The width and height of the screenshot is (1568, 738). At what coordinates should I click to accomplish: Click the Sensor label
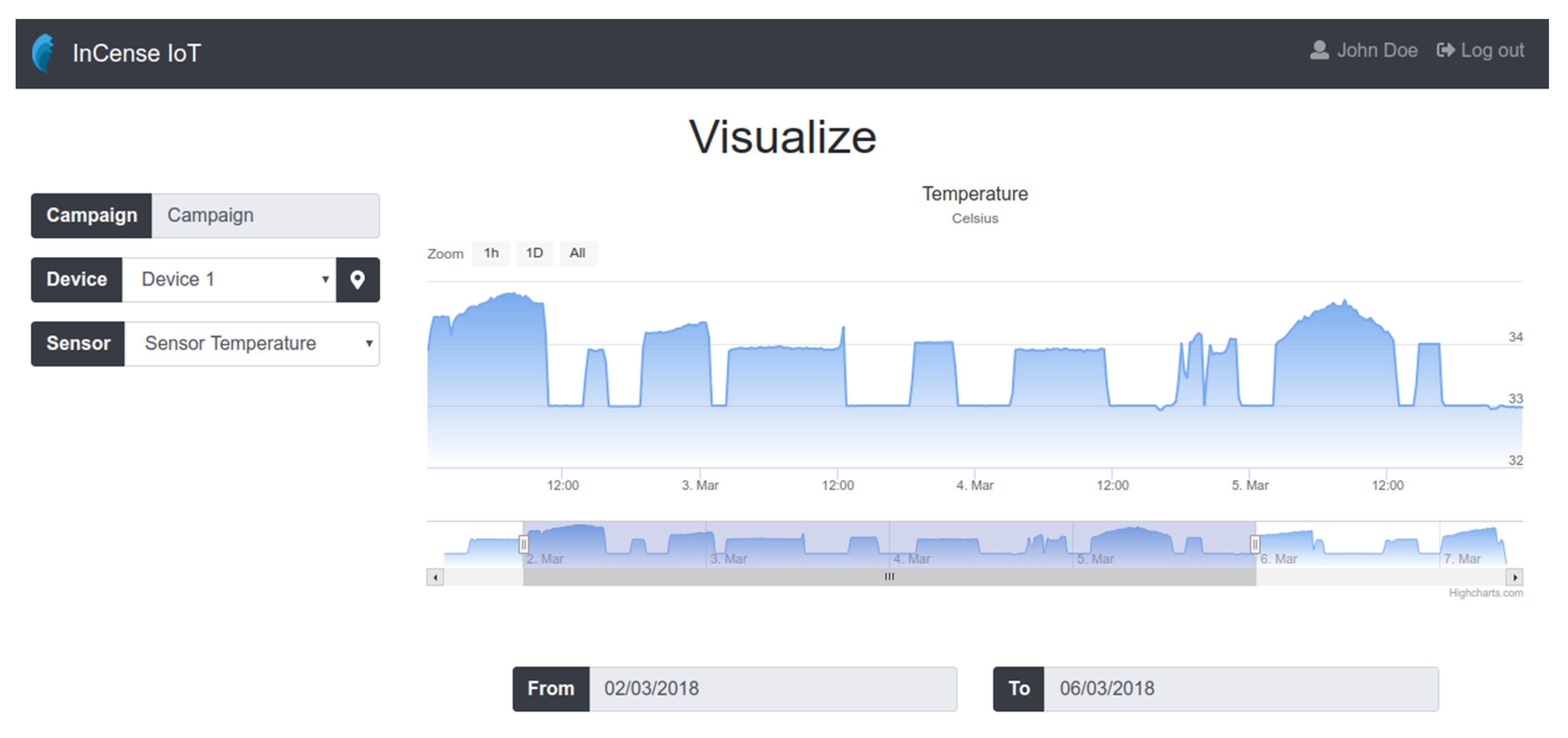(78, 344)
